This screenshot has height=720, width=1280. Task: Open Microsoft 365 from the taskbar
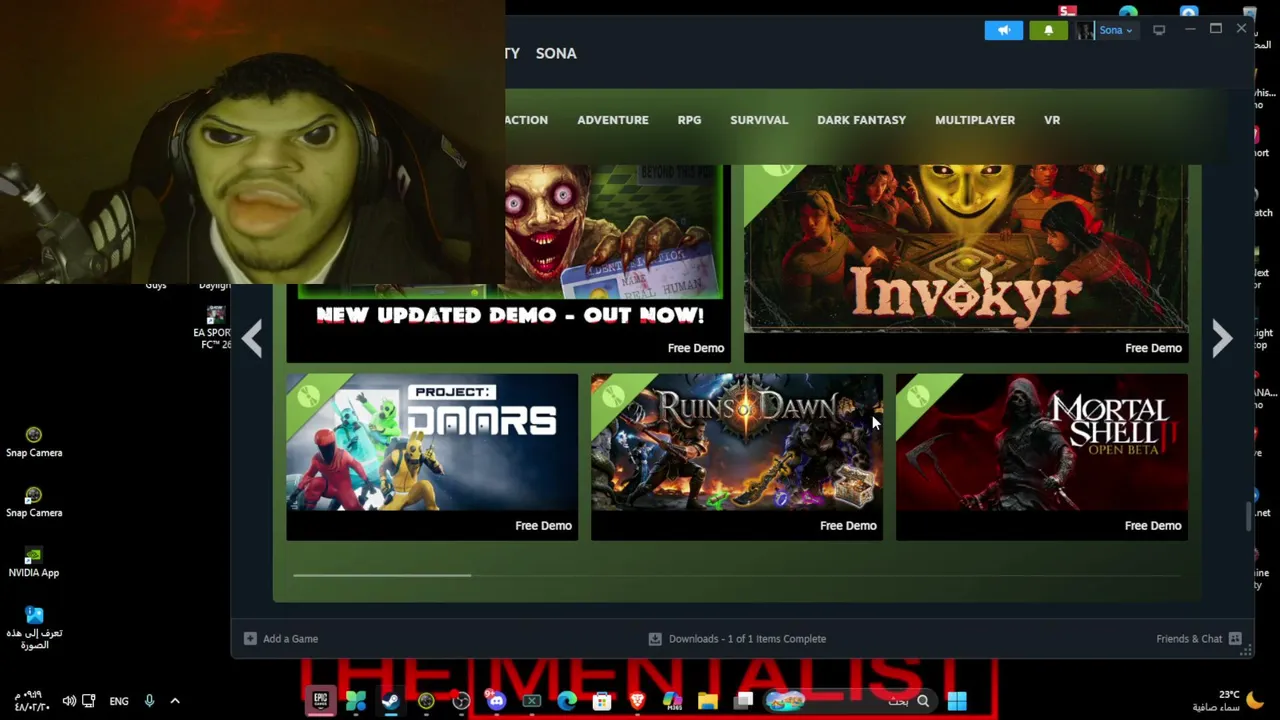(672, 701)
